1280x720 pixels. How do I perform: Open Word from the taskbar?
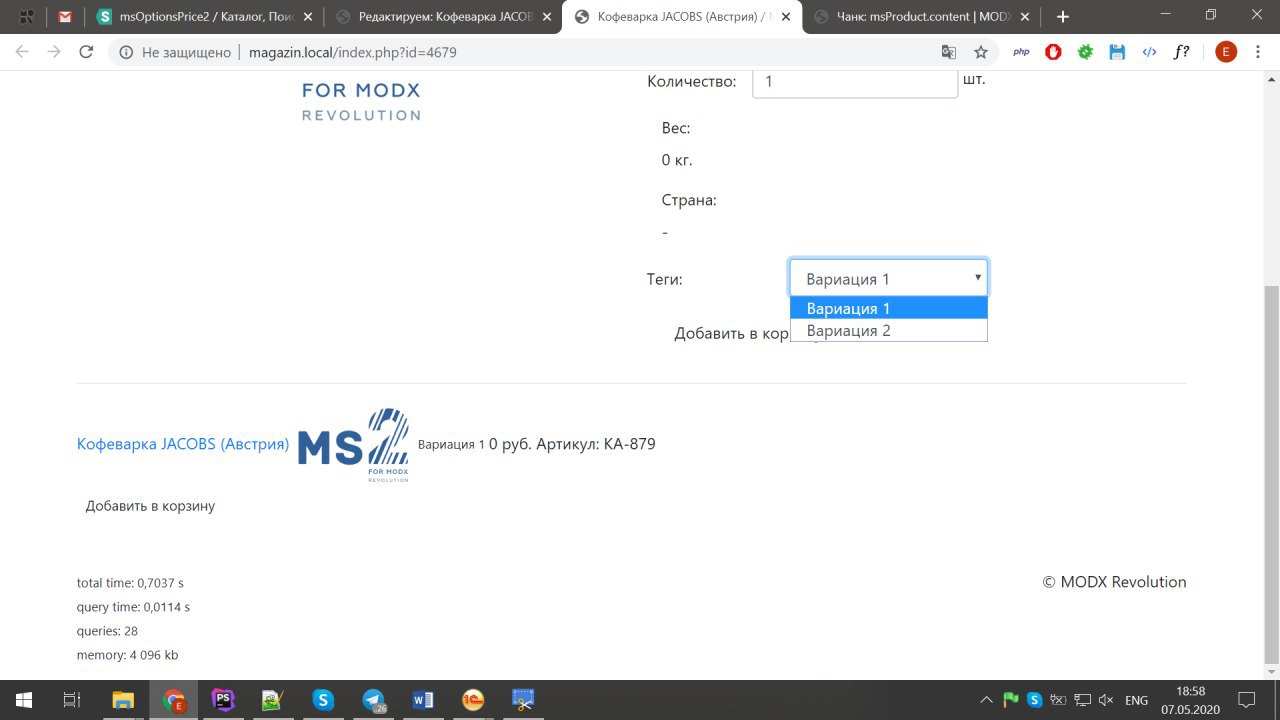pyautogui.click(x=423, y=700)
